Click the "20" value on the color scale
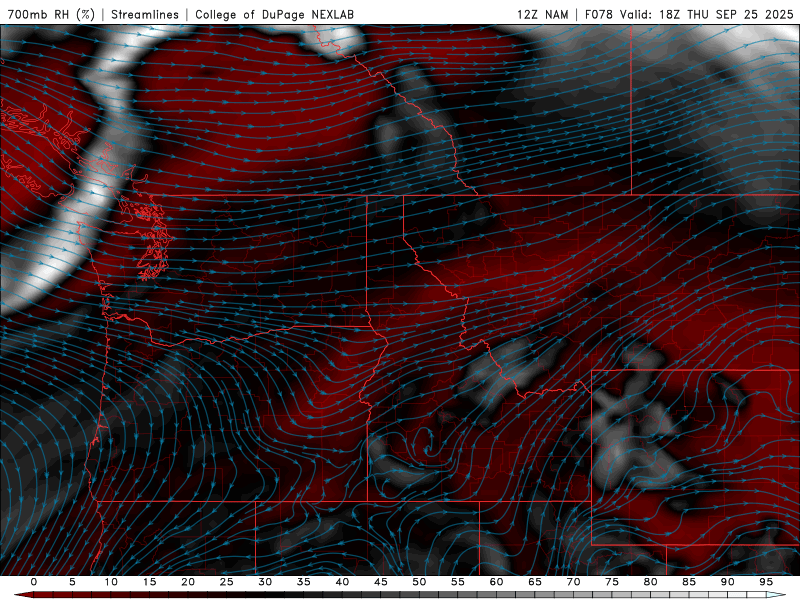Image resolution: width=800 pixels, height=600 pixels. click(x=188, y=582)
